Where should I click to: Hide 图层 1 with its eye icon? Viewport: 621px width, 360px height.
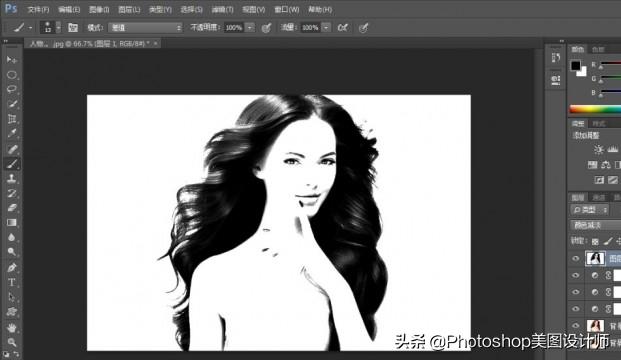(575, 259)
